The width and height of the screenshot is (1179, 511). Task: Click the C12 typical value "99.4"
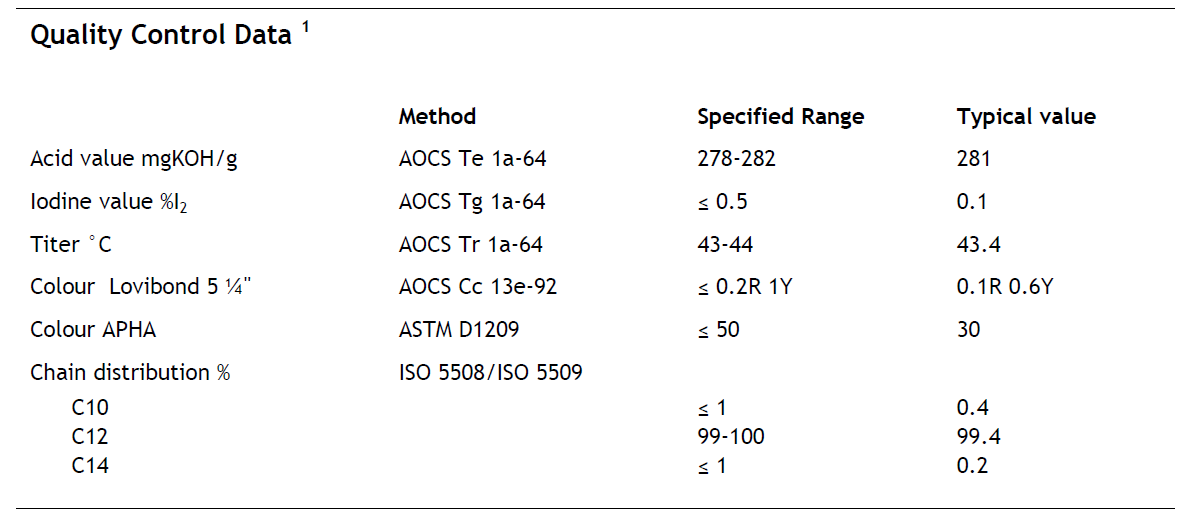[978, 437]
